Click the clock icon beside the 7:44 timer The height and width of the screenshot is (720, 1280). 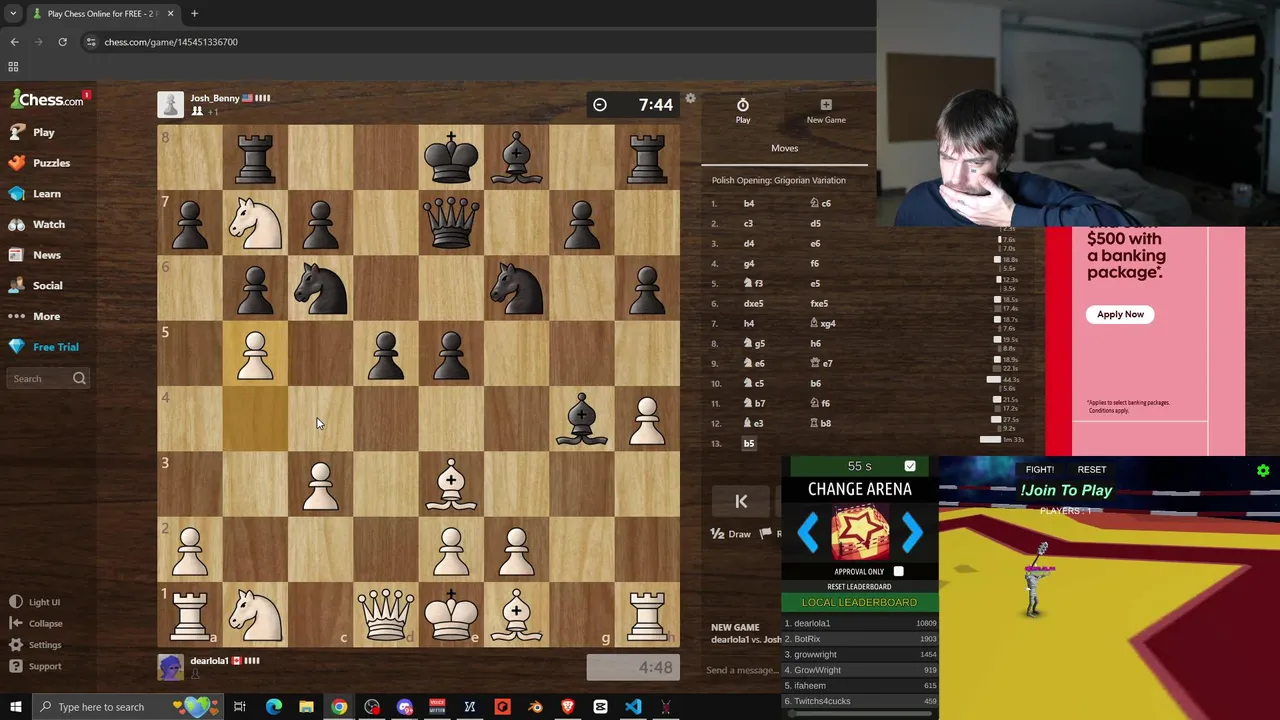(600, 105)
